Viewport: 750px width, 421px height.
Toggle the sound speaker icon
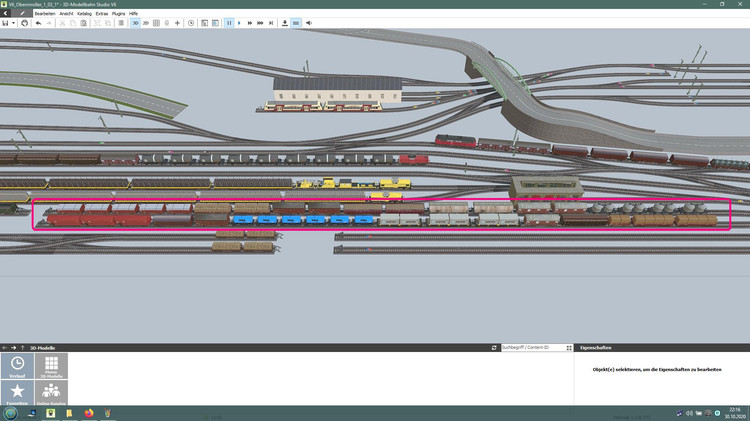(x=310, y=22)
